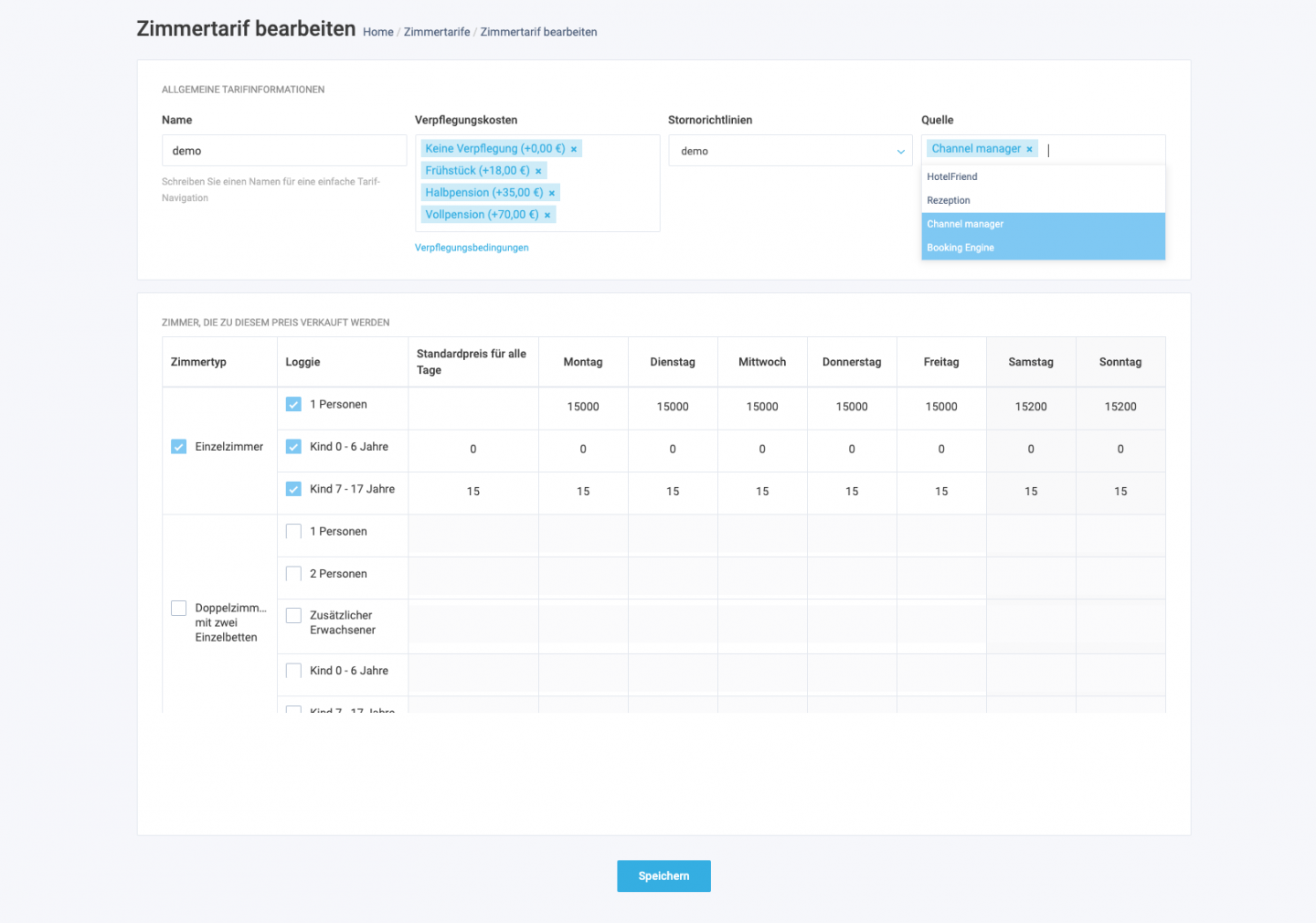Click the Standardpreis für alle Tage header

472,362
